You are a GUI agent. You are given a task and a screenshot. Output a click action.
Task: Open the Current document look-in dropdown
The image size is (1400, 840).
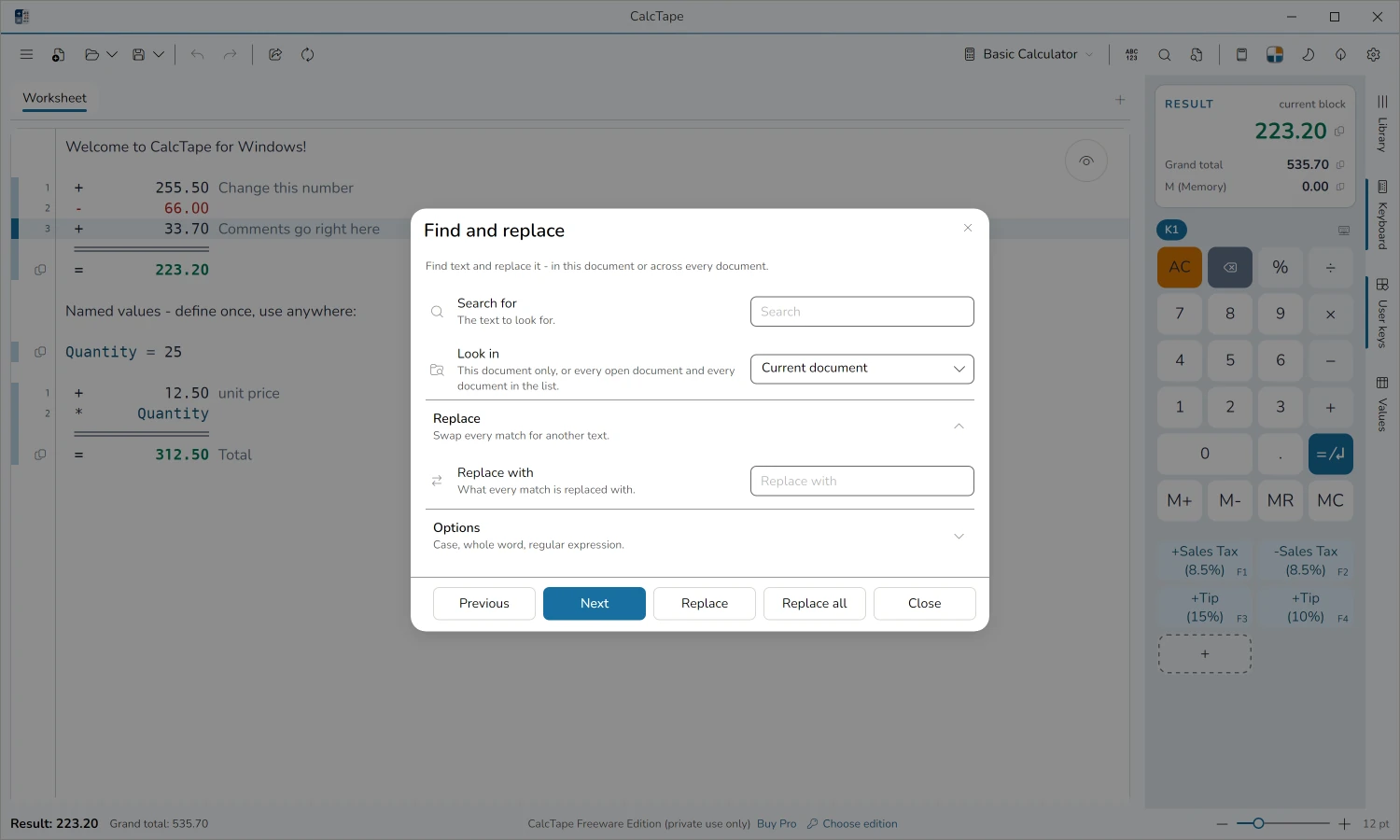[862, 369]
